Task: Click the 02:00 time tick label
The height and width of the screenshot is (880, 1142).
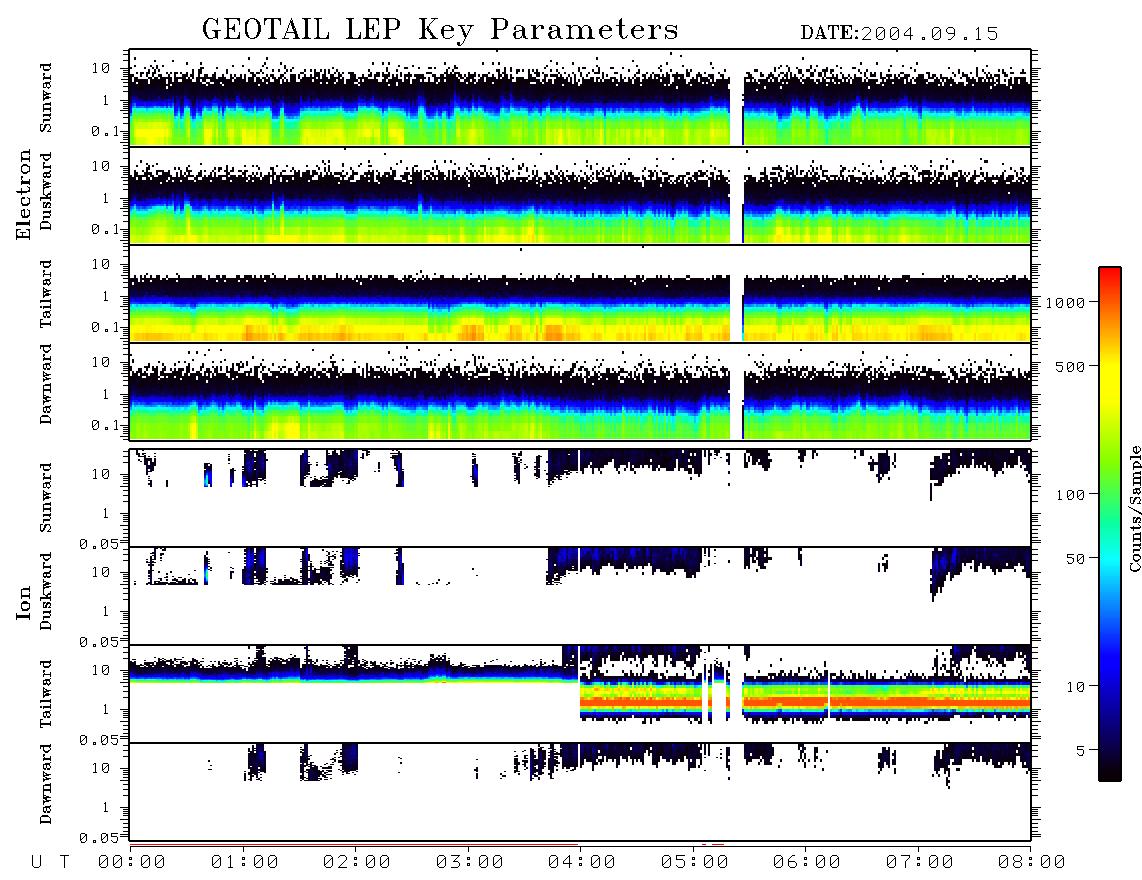Action: (357, 863)
